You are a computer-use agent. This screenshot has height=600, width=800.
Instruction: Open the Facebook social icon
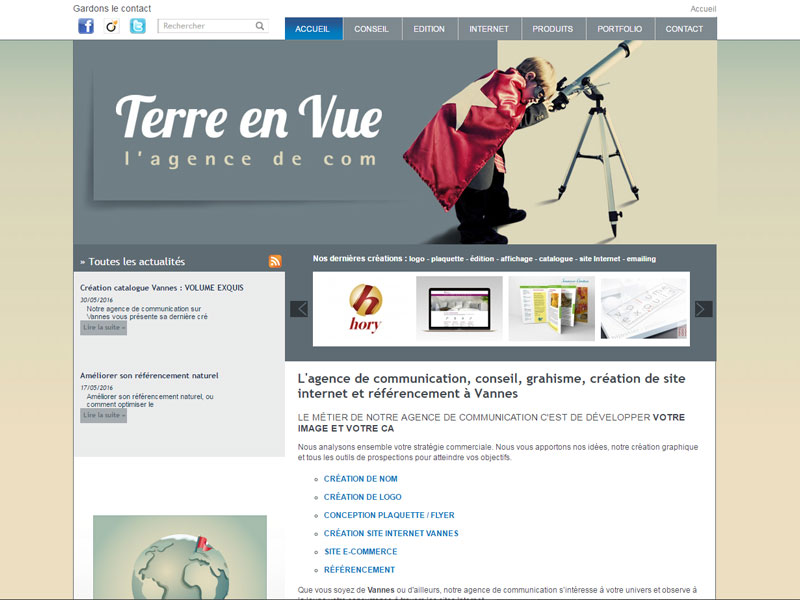[86, 26]
